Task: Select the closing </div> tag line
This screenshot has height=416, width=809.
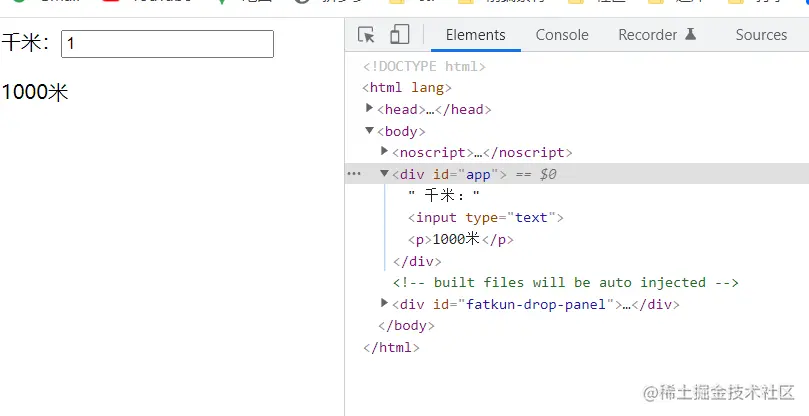Action: coord(417,262)
